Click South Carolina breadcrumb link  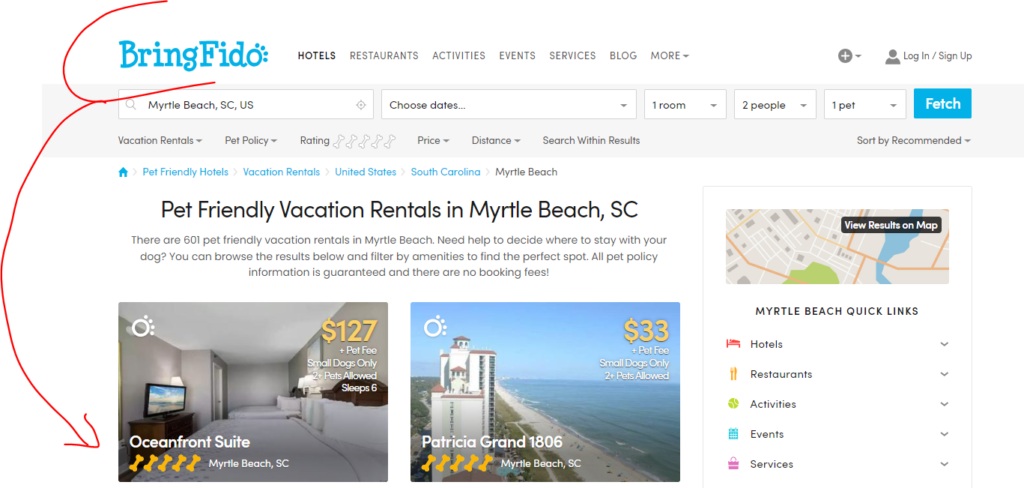pos(445,172)
